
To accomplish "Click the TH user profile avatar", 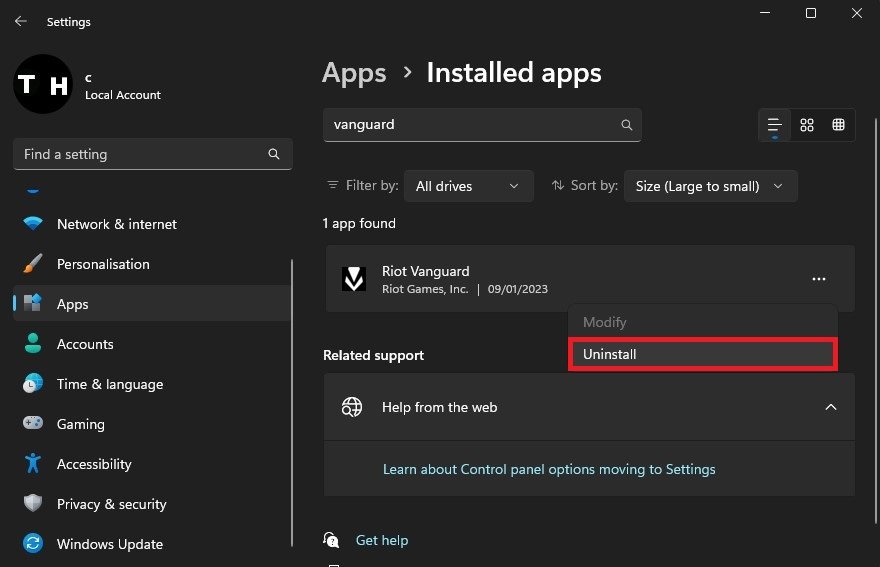I will click(x=42, y=84).
